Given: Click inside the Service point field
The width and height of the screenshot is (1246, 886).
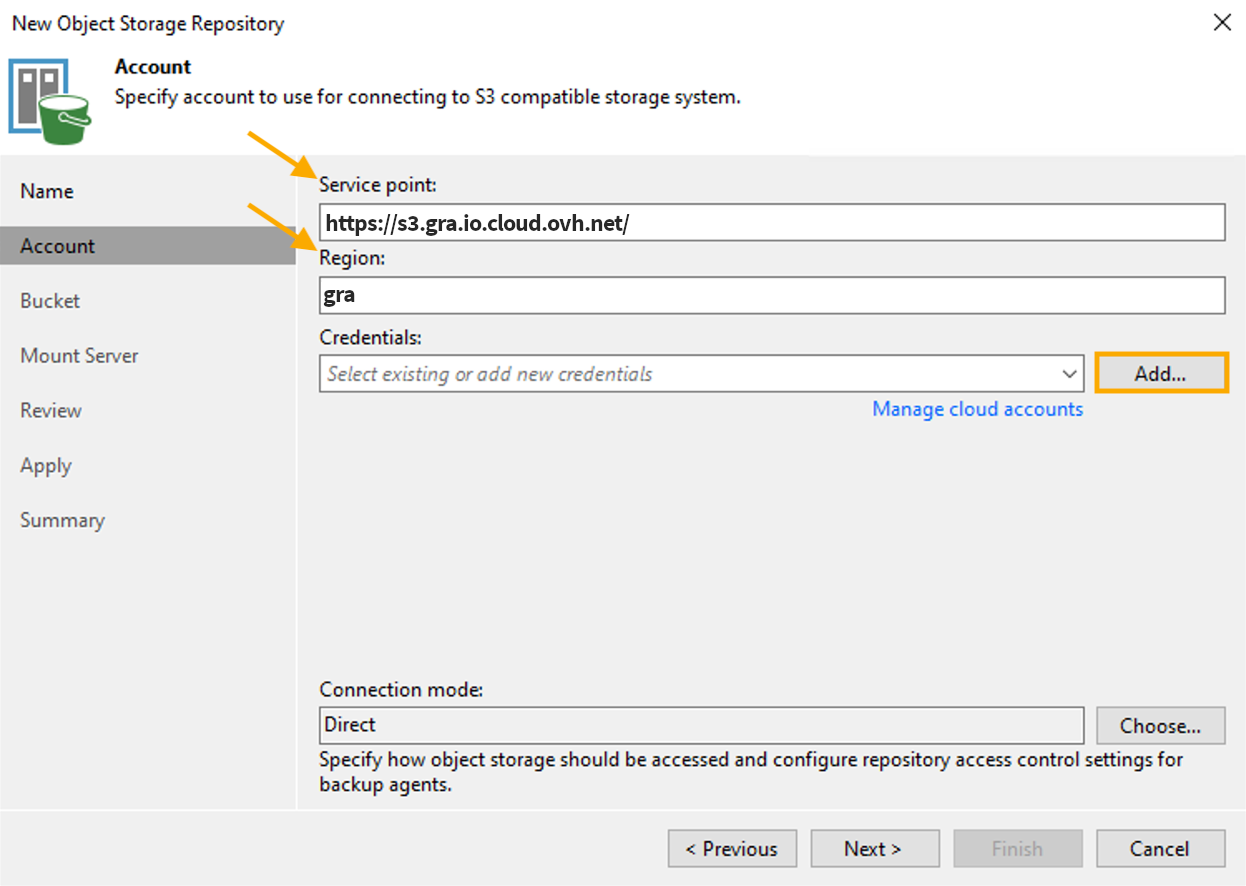Looking at the screenshot, I should (772, 222).
